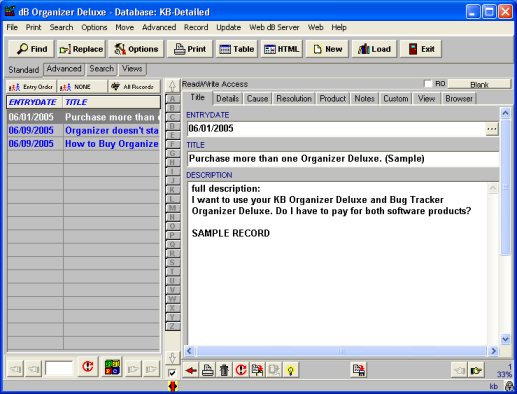
Task: Switch to the Custom tab
Action: [396, 99]
